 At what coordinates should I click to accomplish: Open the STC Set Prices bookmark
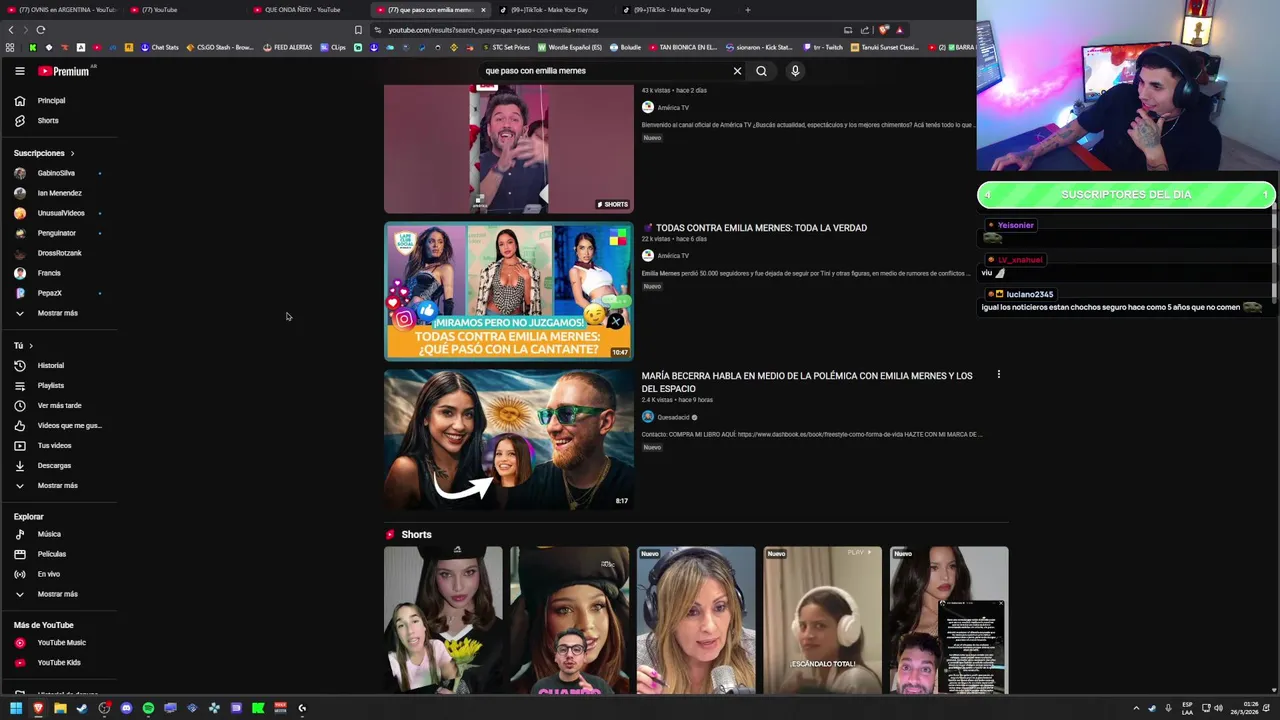pos(506,47)
